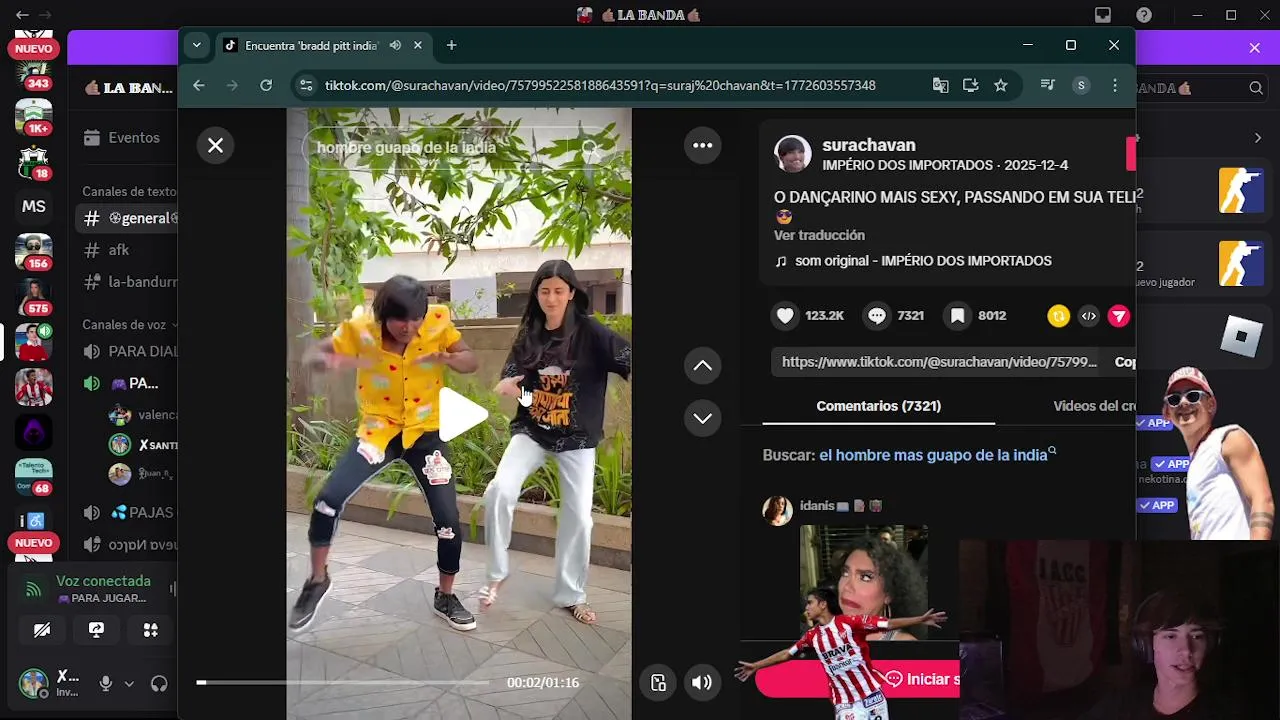Collapse the Canales de voz category
This screenshot has width=1280, height=720.
coord(130,324)
